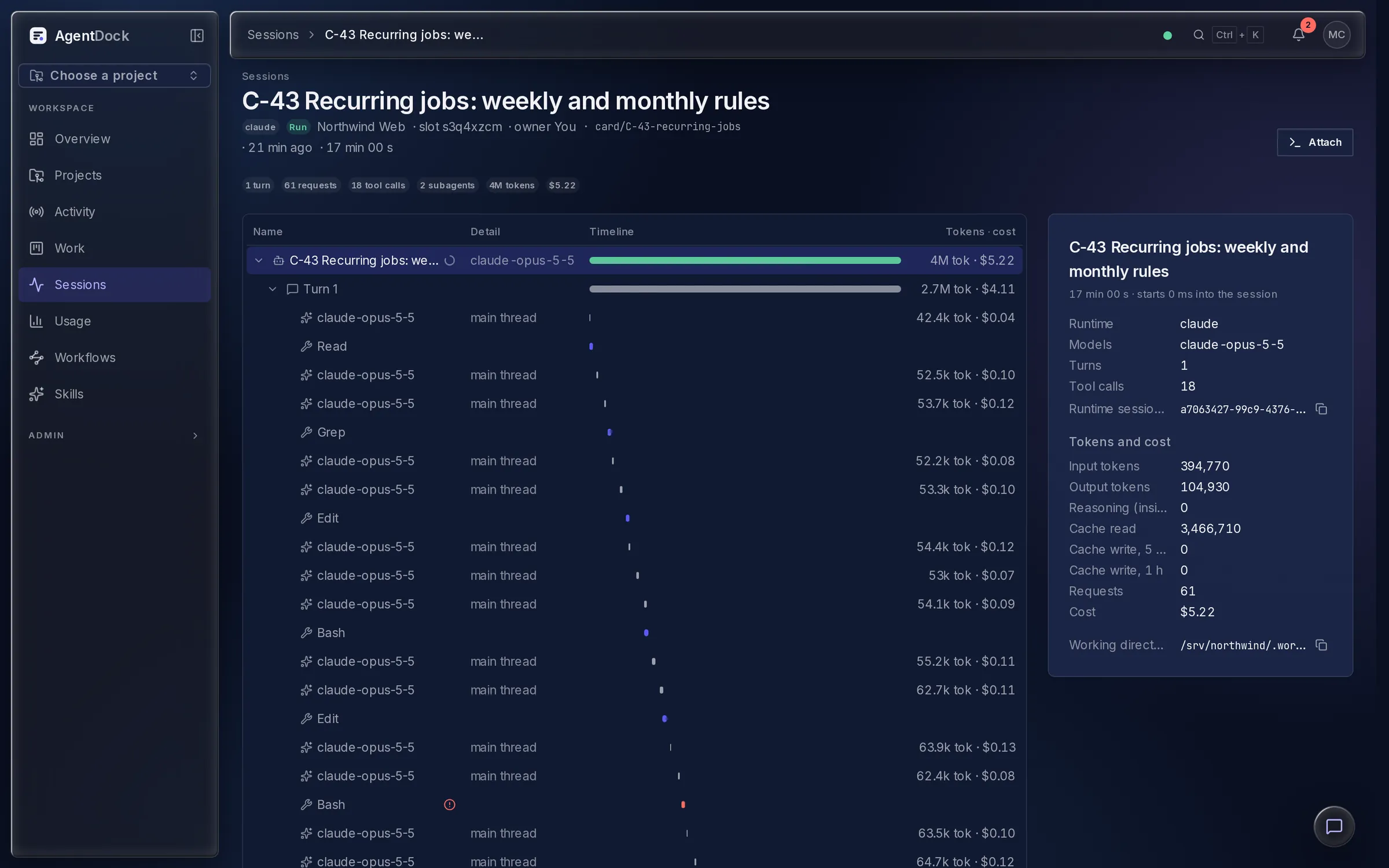Open Usage page in sidebar
Viewport: 1389px width, 868px height.
coord(115,321)
